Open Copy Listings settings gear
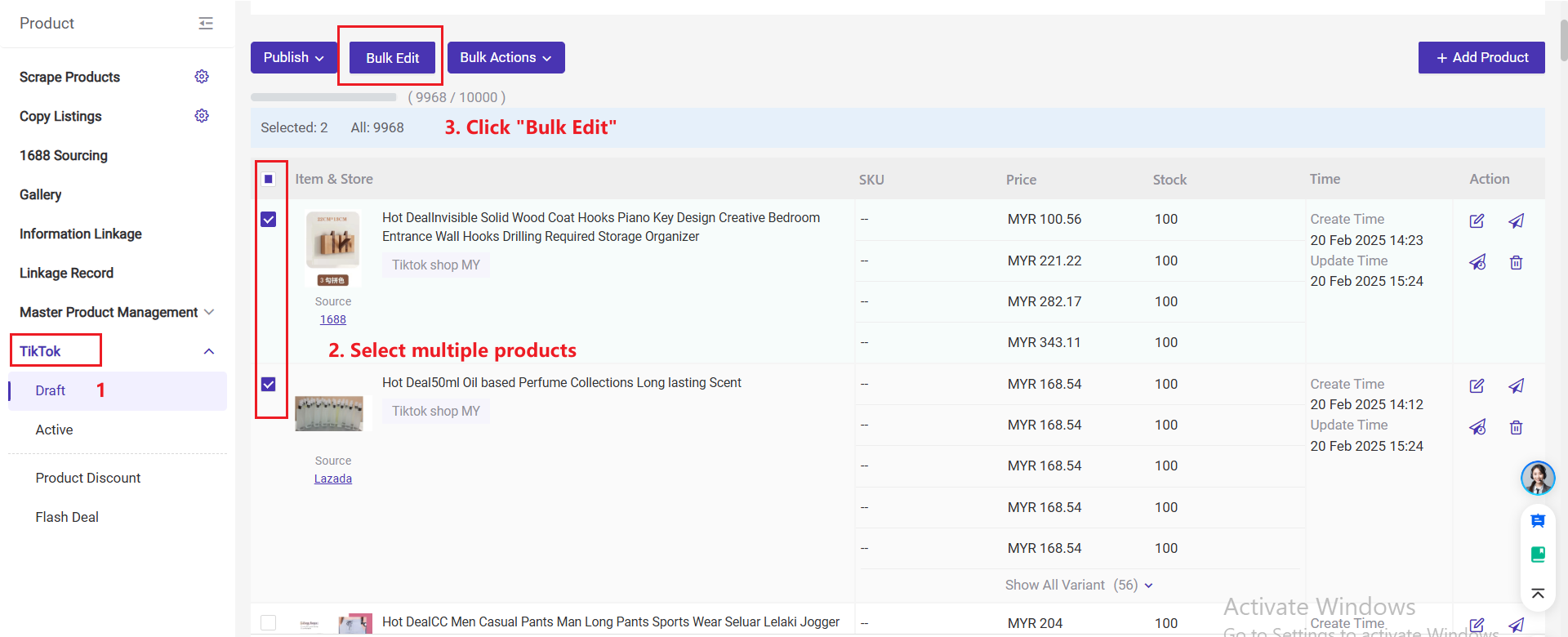This screenshot has height=637, width=1568. (x=202, y=116)
